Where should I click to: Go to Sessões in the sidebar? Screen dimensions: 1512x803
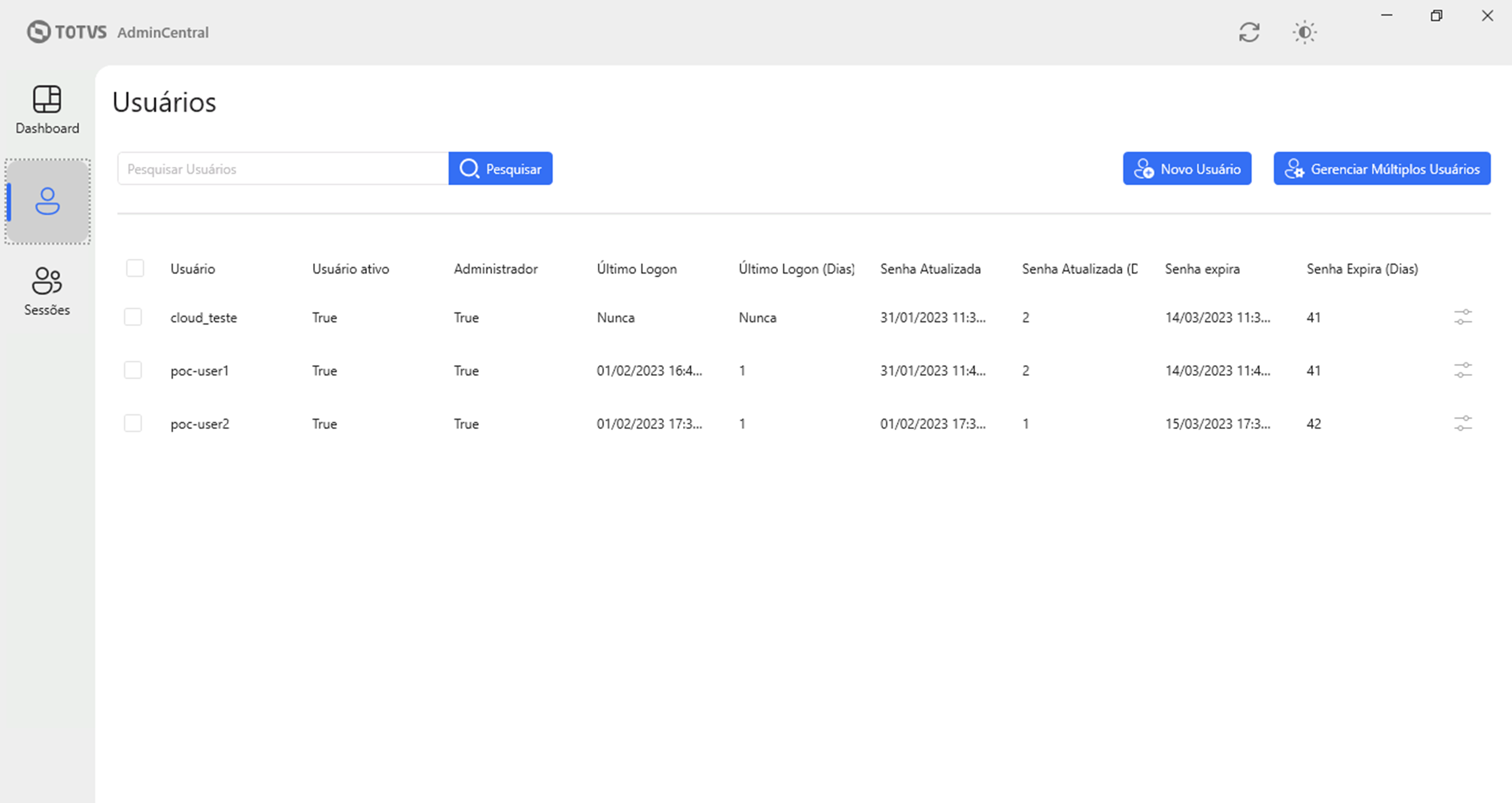click(x=47, y=292)
